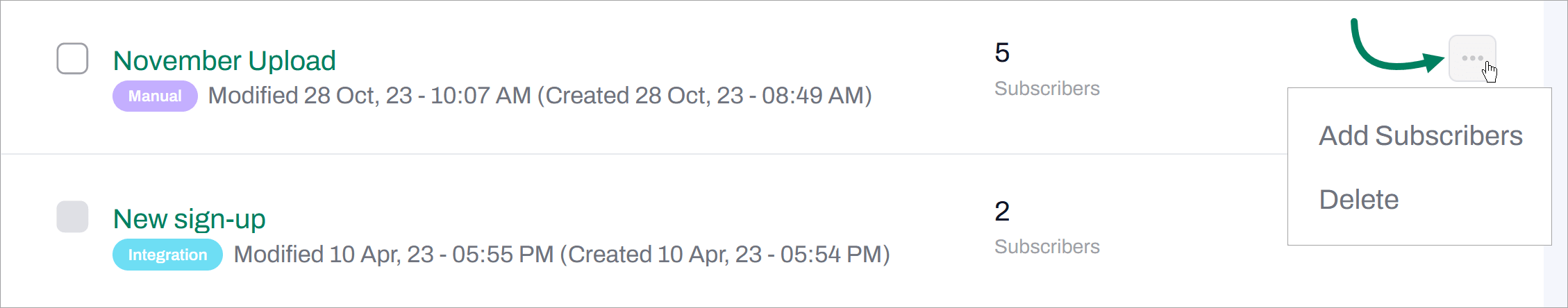Click the Modified 10 Apr 05:55 PM text

[x=393, y=255]
